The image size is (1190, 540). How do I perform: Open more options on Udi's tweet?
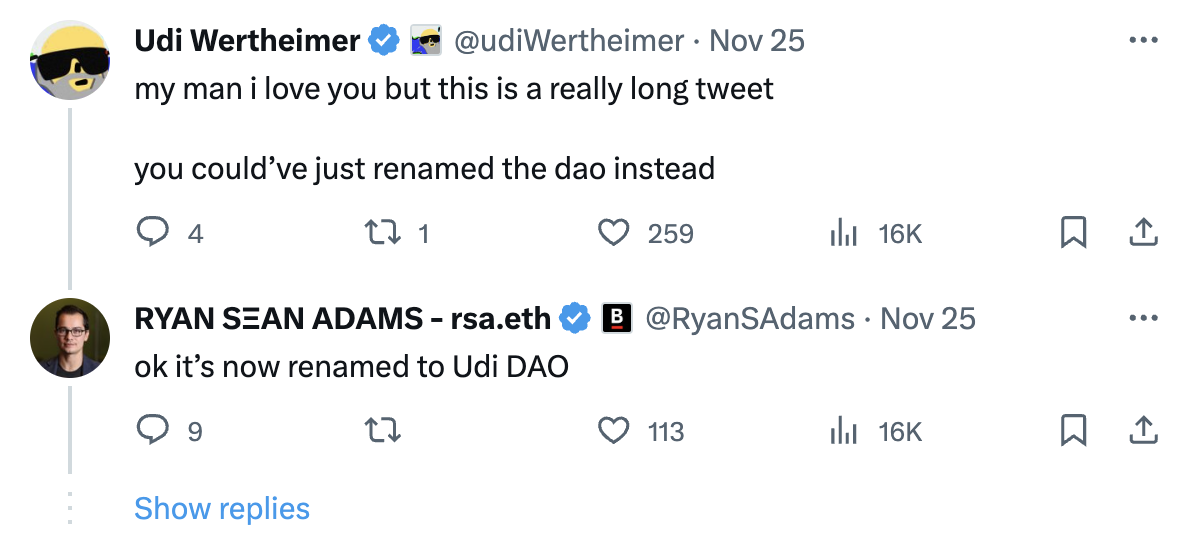[1143, 40]
